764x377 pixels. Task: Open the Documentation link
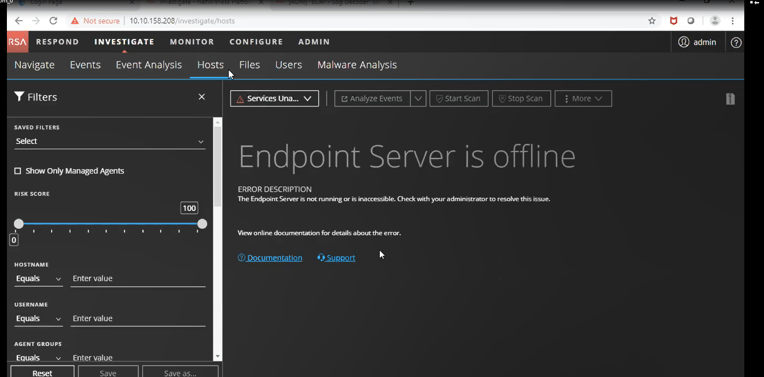[x=270, y=258]
